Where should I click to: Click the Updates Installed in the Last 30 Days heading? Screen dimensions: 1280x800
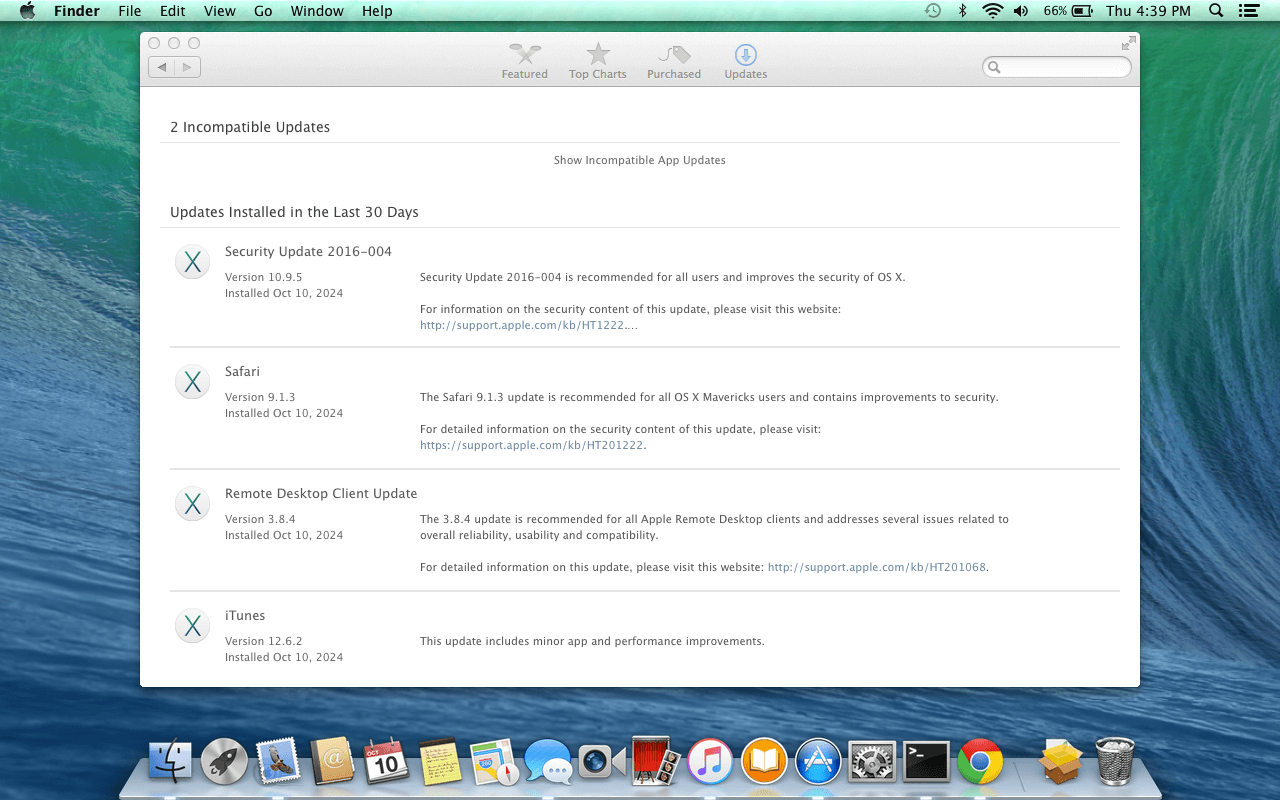pyautogui.click(x=294, y=212)
